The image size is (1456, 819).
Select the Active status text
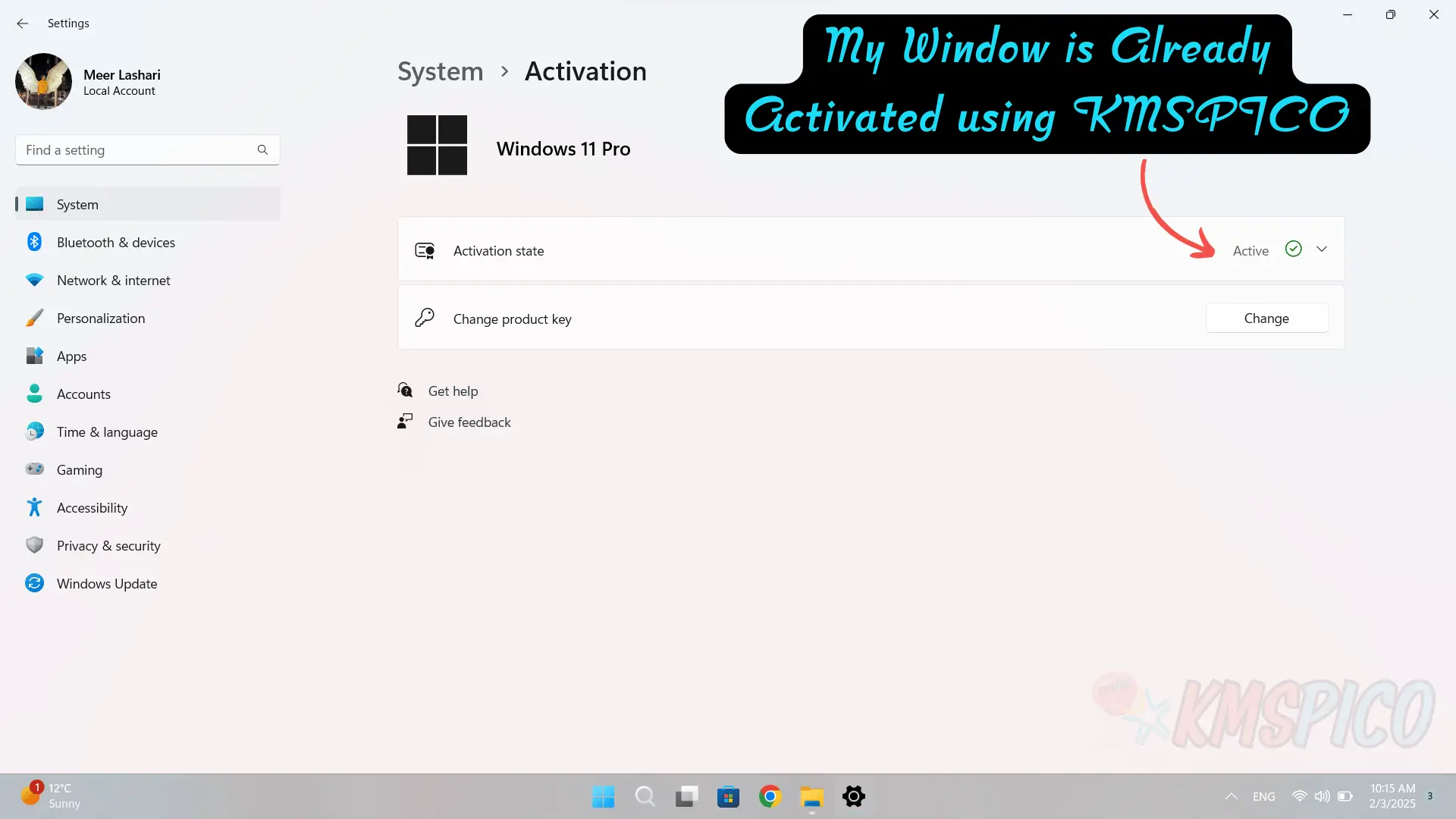[x=1250, y=250]
